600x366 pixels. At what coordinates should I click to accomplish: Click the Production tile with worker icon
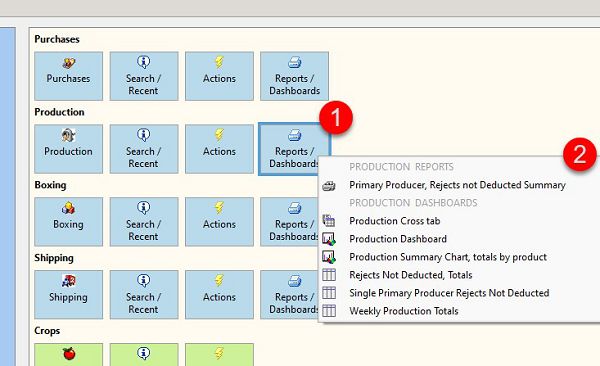tap(68, 149)
